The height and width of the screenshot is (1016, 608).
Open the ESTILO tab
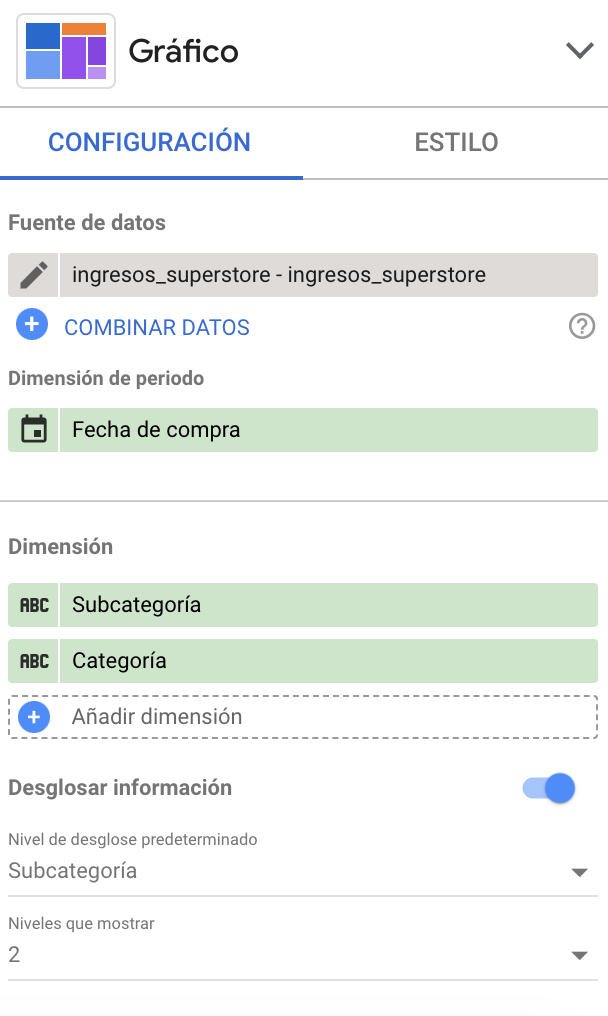pos(456,142)
